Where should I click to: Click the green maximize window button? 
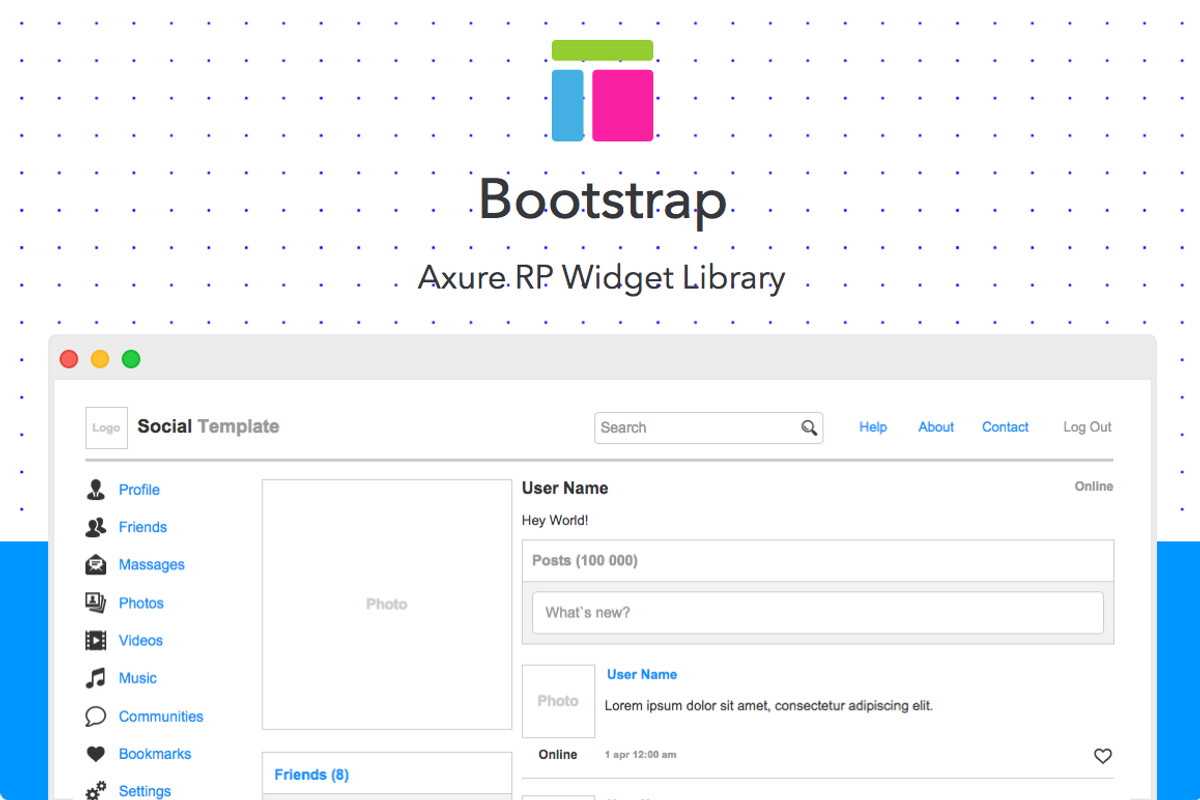click(x=131, y=359)
